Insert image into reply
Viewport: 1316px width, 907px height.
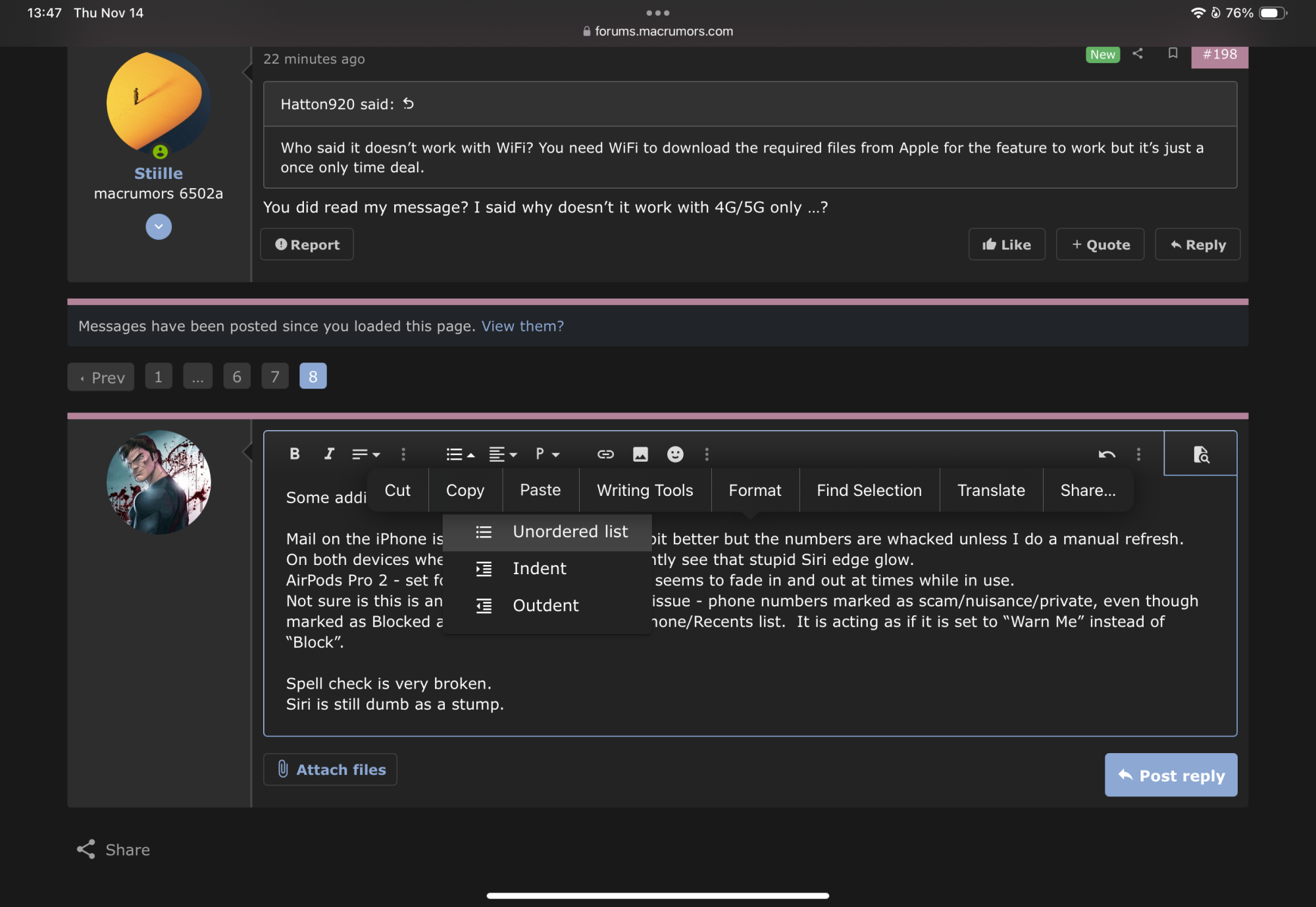click(640, 454)
